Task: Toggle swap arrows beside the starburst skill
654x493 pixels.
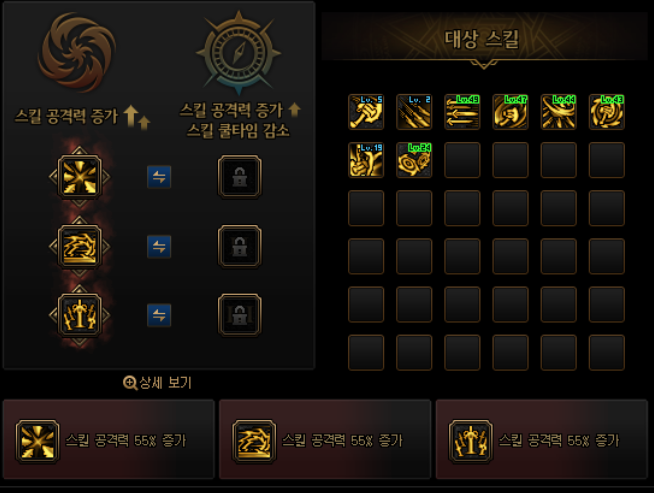Action: point(159,177)
